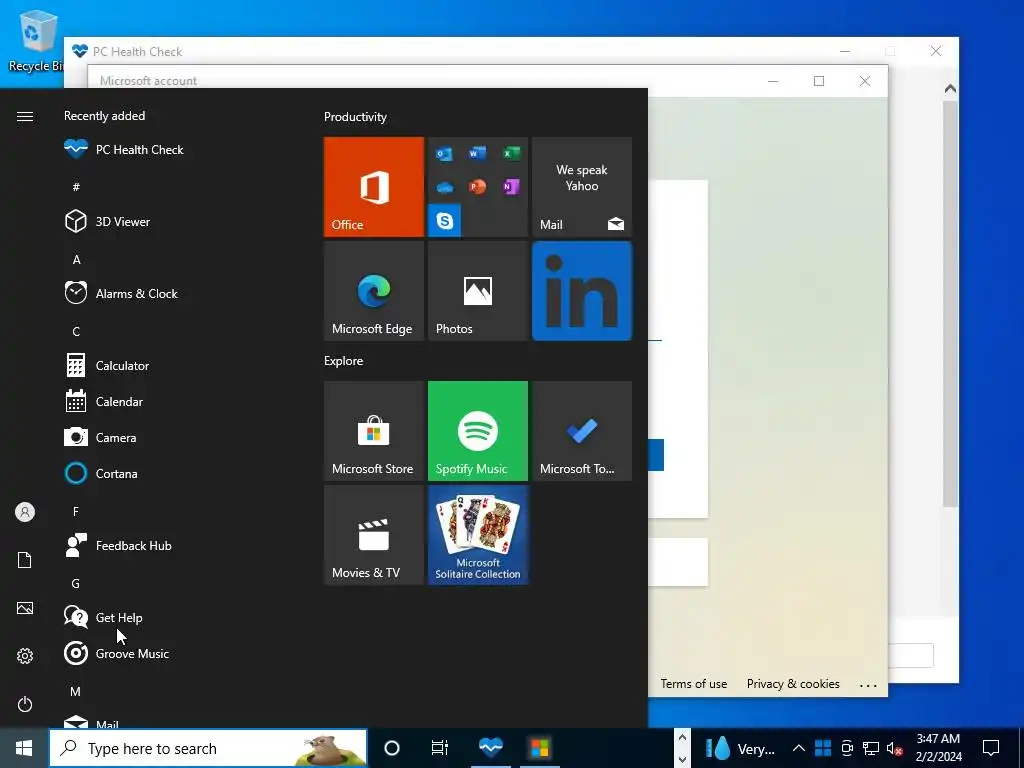Switch to PC Health Check taskbar icon
The width and height of the screenshot is (1024, 768).
point(490,748)
